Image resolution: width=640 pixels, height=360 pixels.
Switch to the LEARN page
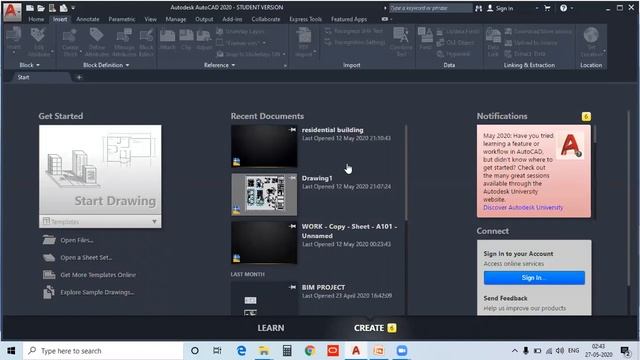[x=271, y=328]
